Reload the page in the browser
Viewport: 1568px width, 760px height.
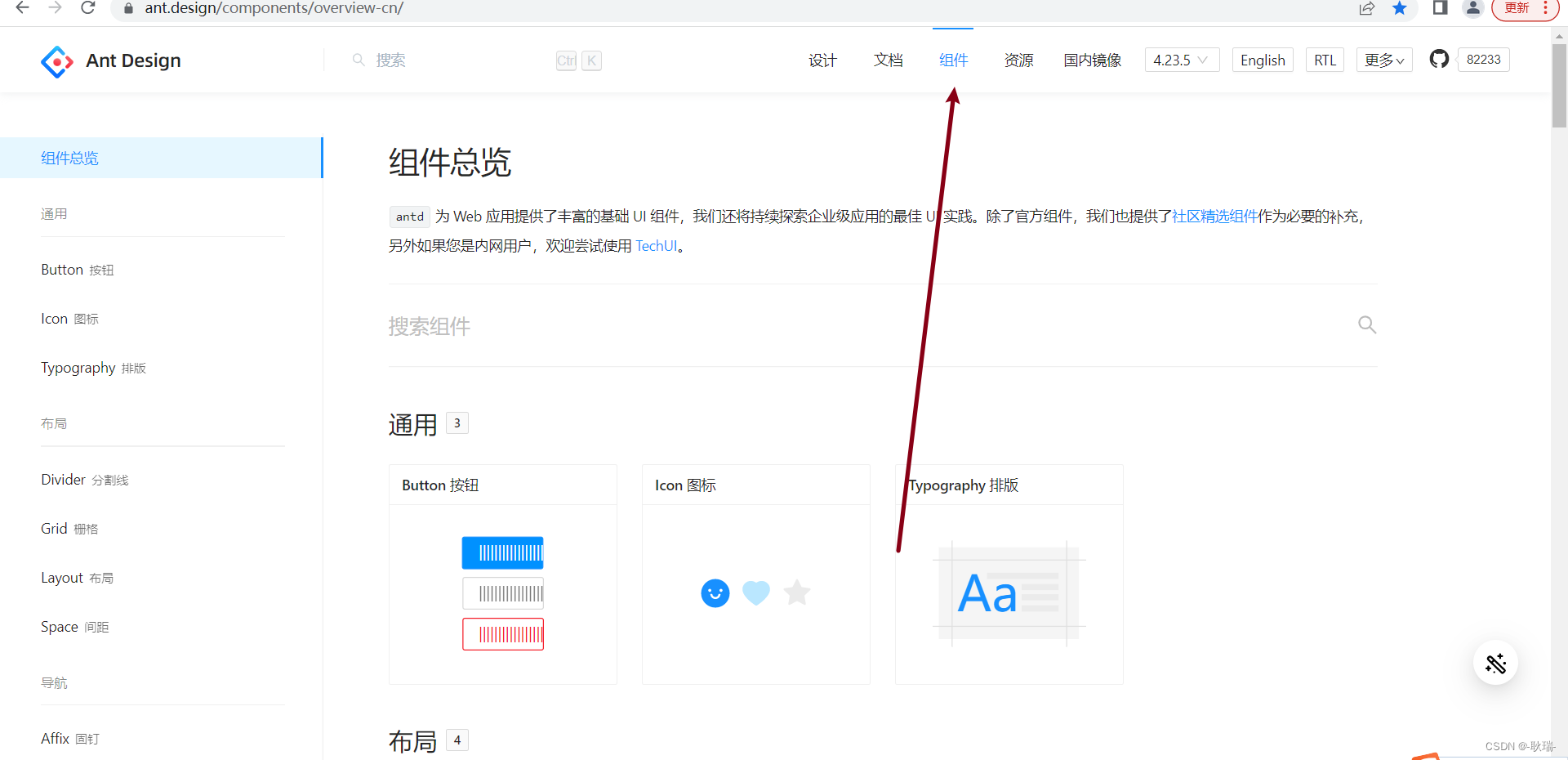tap(87, 8)
